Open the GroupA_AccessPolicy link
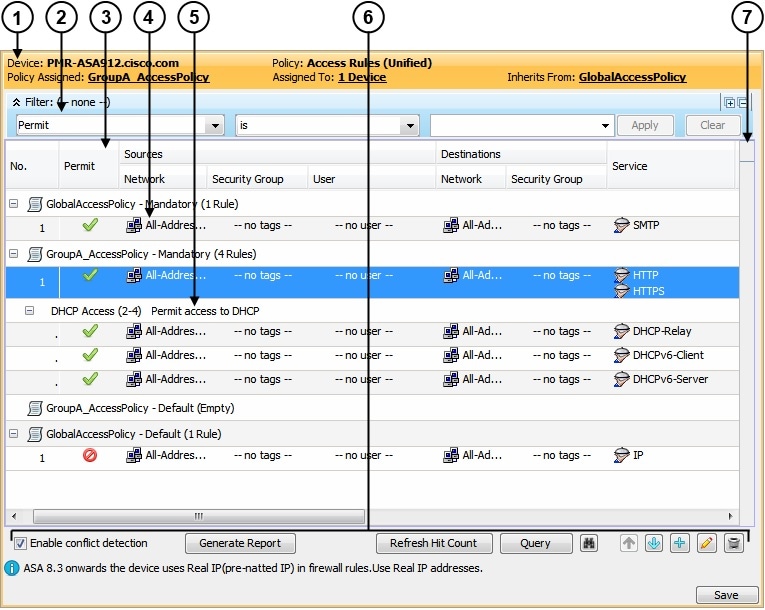The image size is (765, 610). point(148,77)
